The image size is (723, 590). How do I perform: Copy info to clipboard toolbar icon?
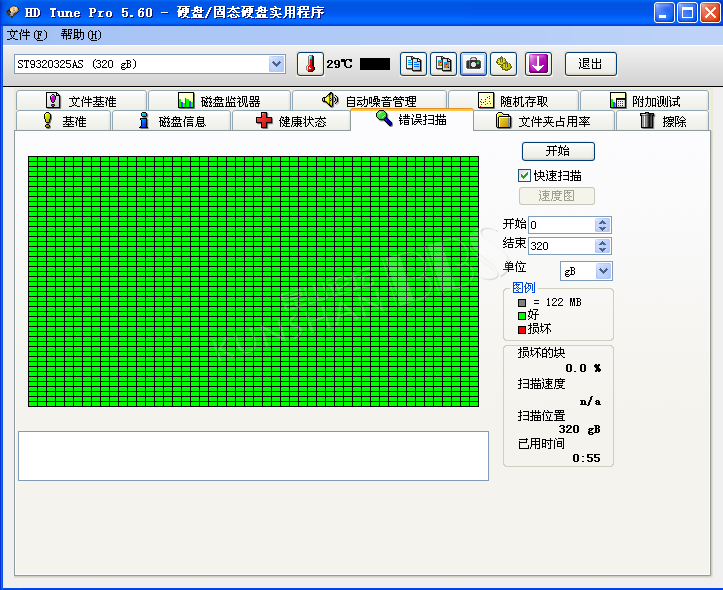pyautogui.click(x=413, y=64)
